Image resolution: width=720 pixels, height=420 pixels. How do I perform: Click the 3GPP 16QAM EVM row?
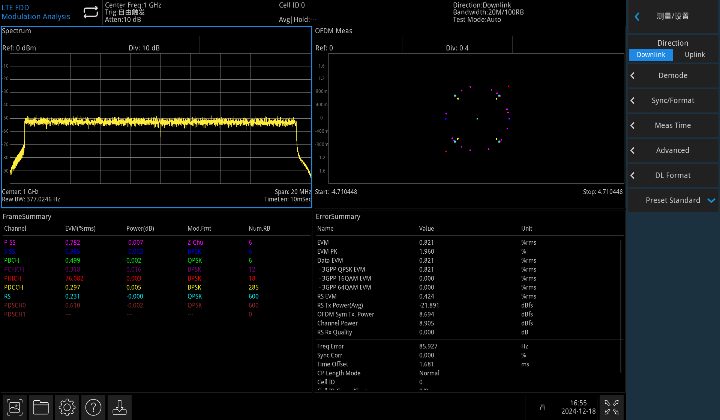tap(468, 279)
